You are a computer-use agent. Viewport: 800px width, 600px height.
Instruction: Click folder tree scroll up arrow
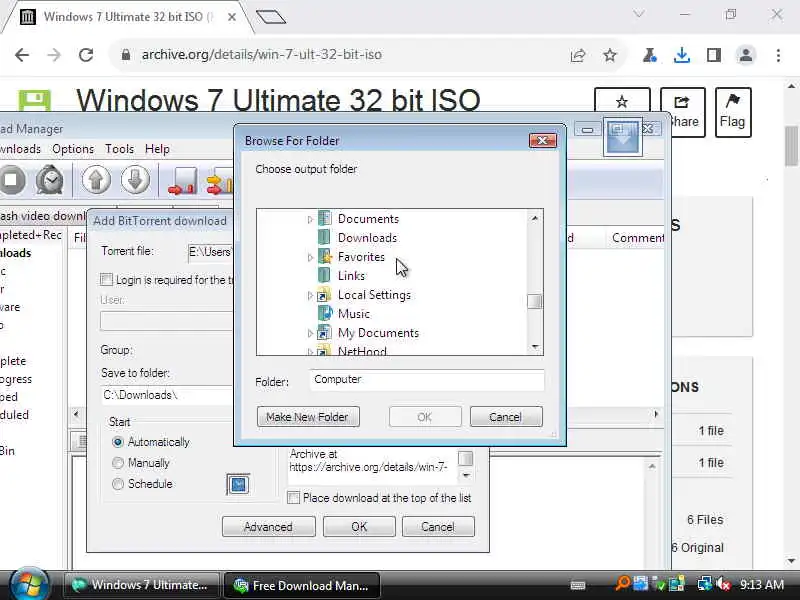point(535,218)
